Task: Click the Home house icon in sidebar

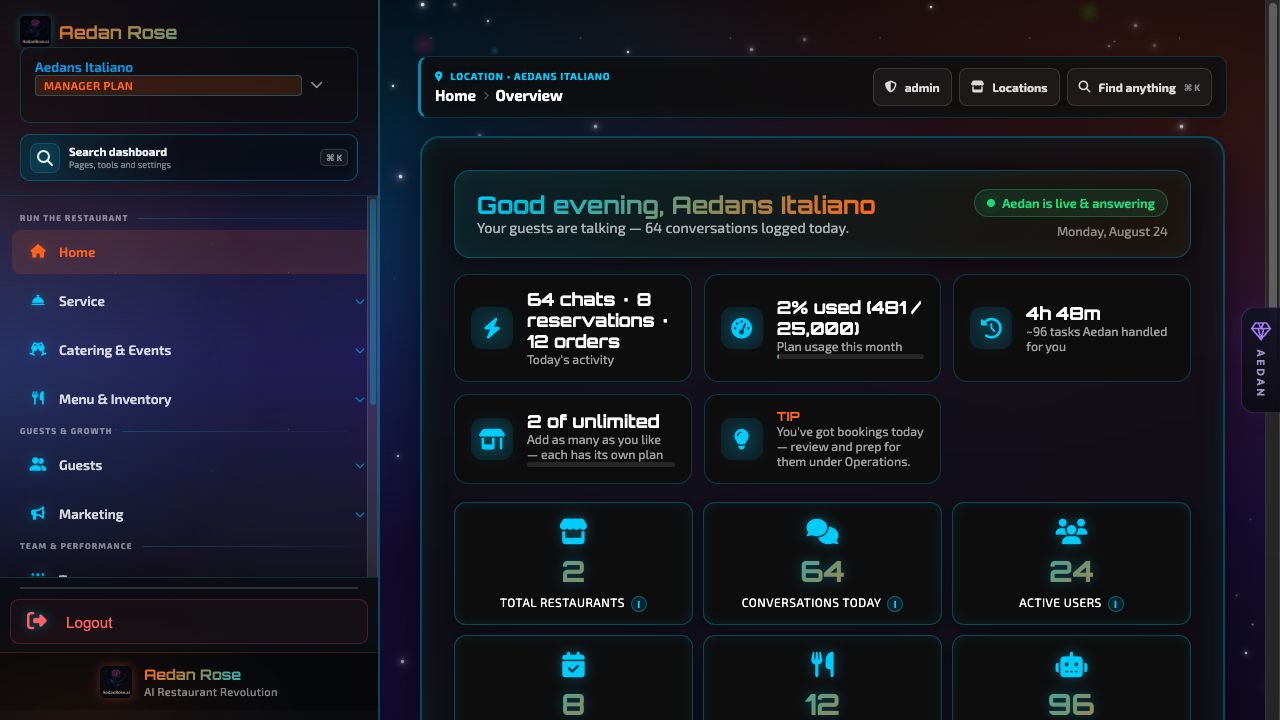Action: point(38,252)
